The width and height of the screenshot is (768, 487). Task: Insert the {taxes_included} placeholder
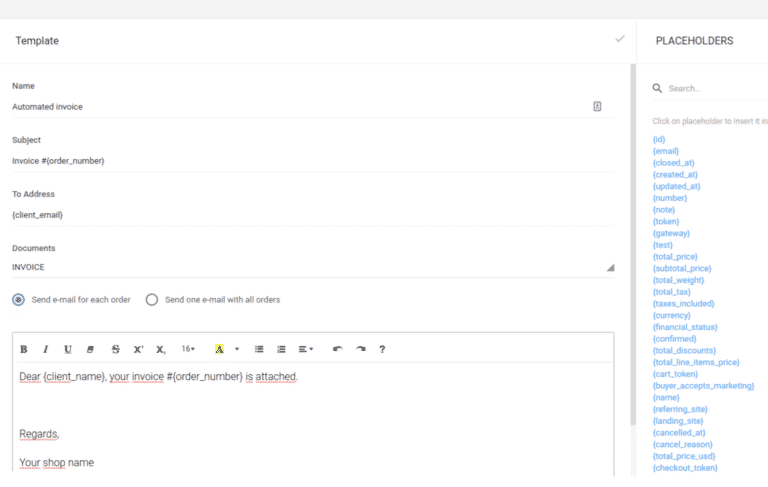pos(683,304)
